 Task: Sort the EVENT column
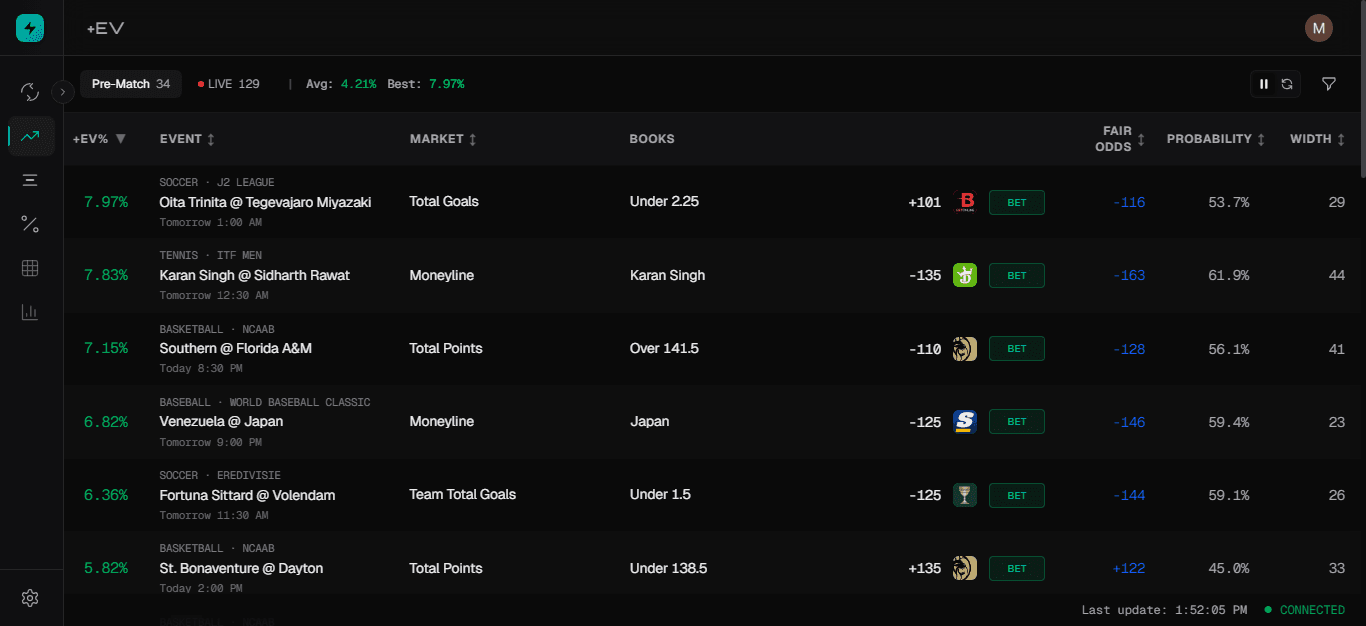186,139
